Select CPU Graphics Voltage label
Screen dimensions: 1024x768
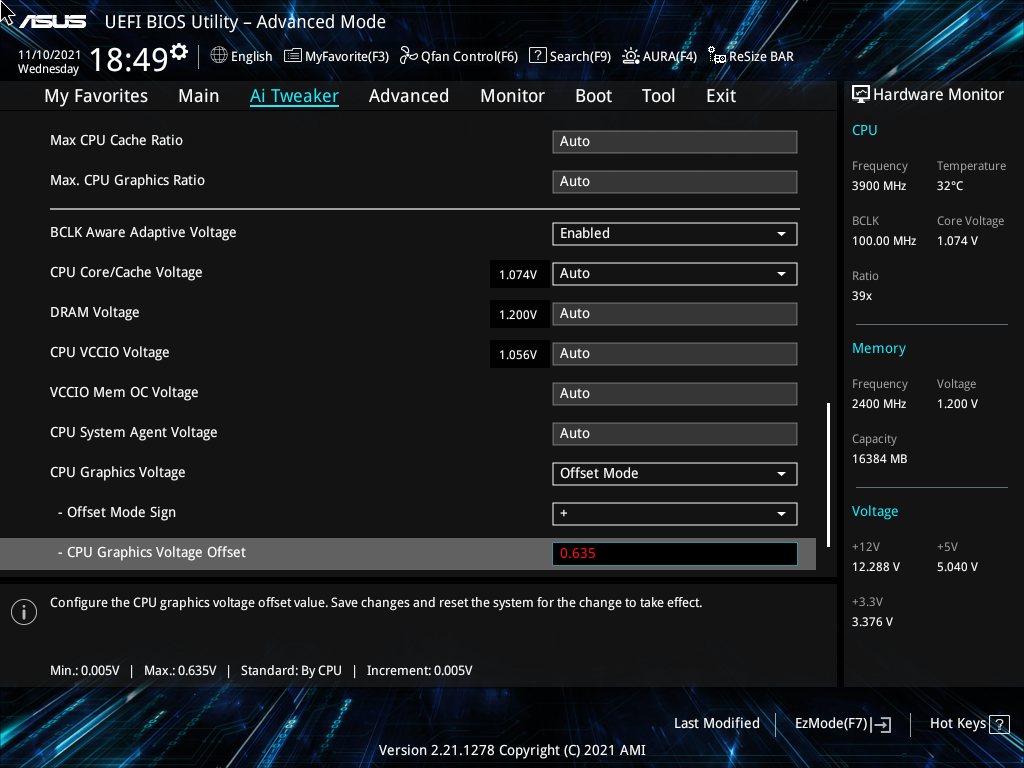tap(118, 472)
